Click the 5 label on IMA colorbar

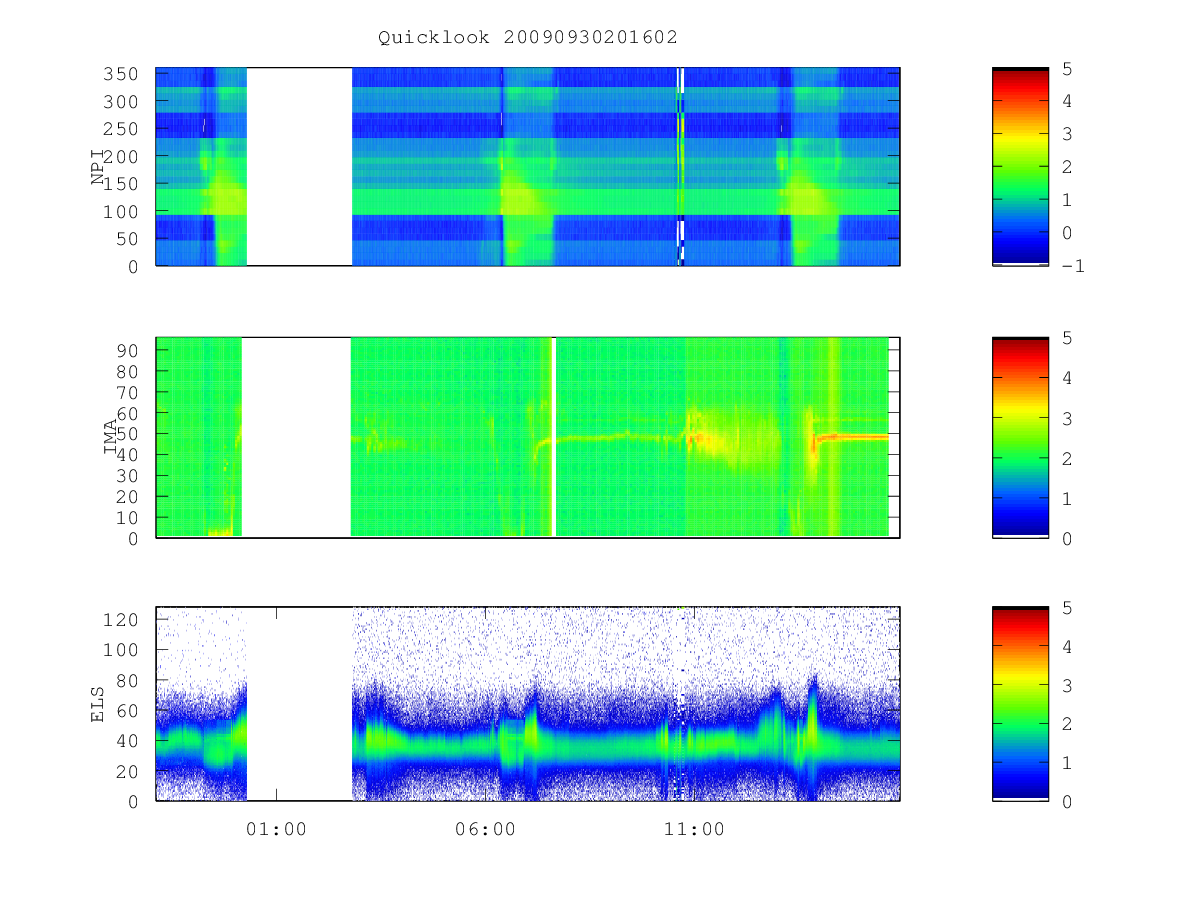1067,338
